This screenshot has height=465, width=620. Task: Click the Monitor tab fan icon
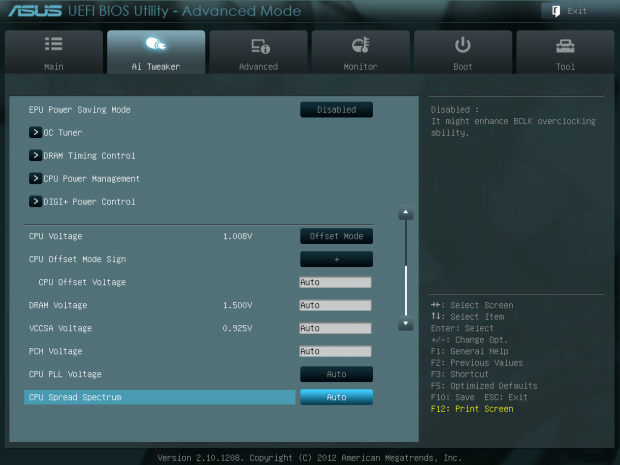click(361, 46)
